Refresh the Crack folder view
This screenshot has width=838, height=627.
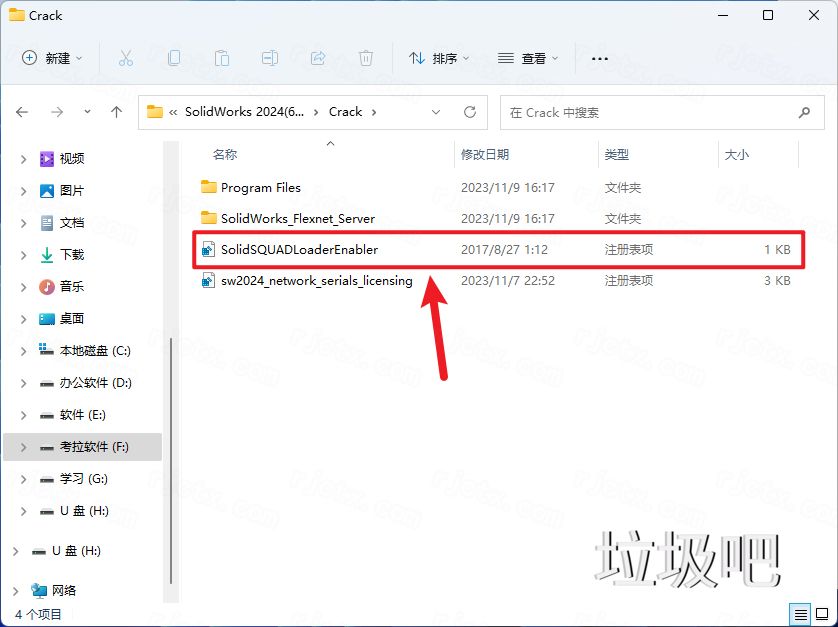pyautogui.click(x=469, y=112)
